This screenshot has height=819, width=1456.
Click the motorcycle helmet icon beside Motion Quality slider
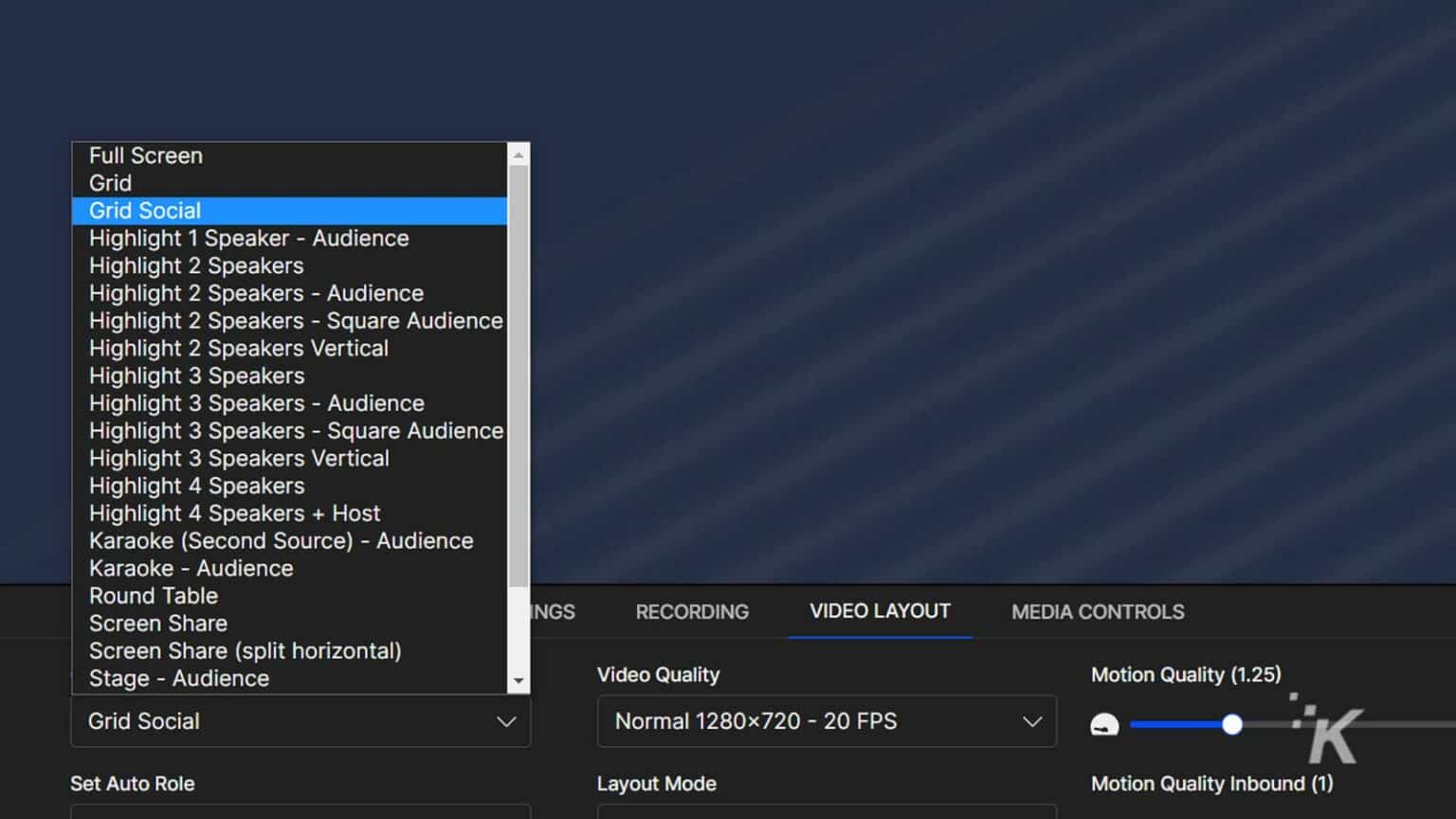click(1105, 723)
